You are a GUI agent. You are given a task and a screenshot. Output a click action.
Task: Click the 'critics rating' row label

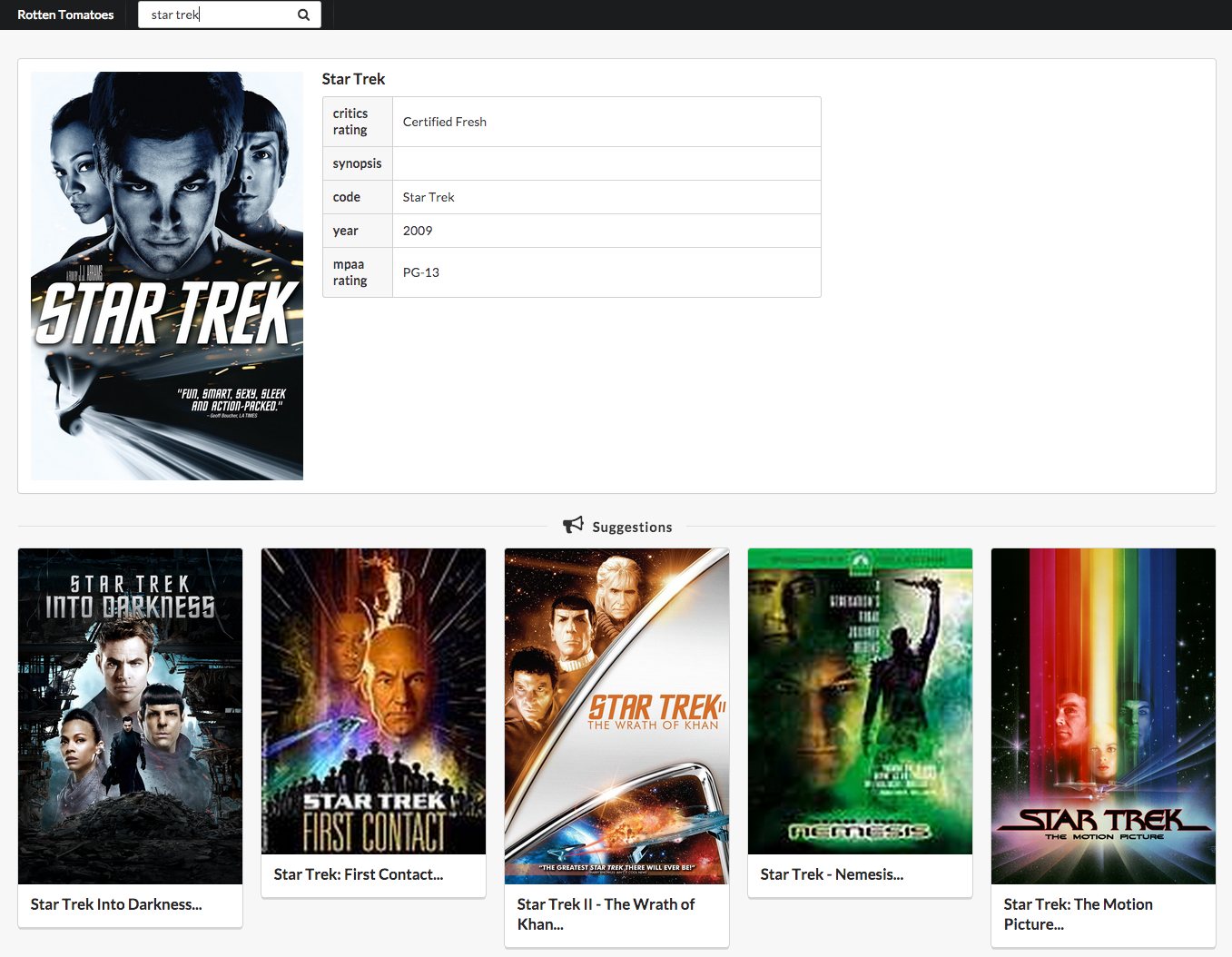[350, 122]
